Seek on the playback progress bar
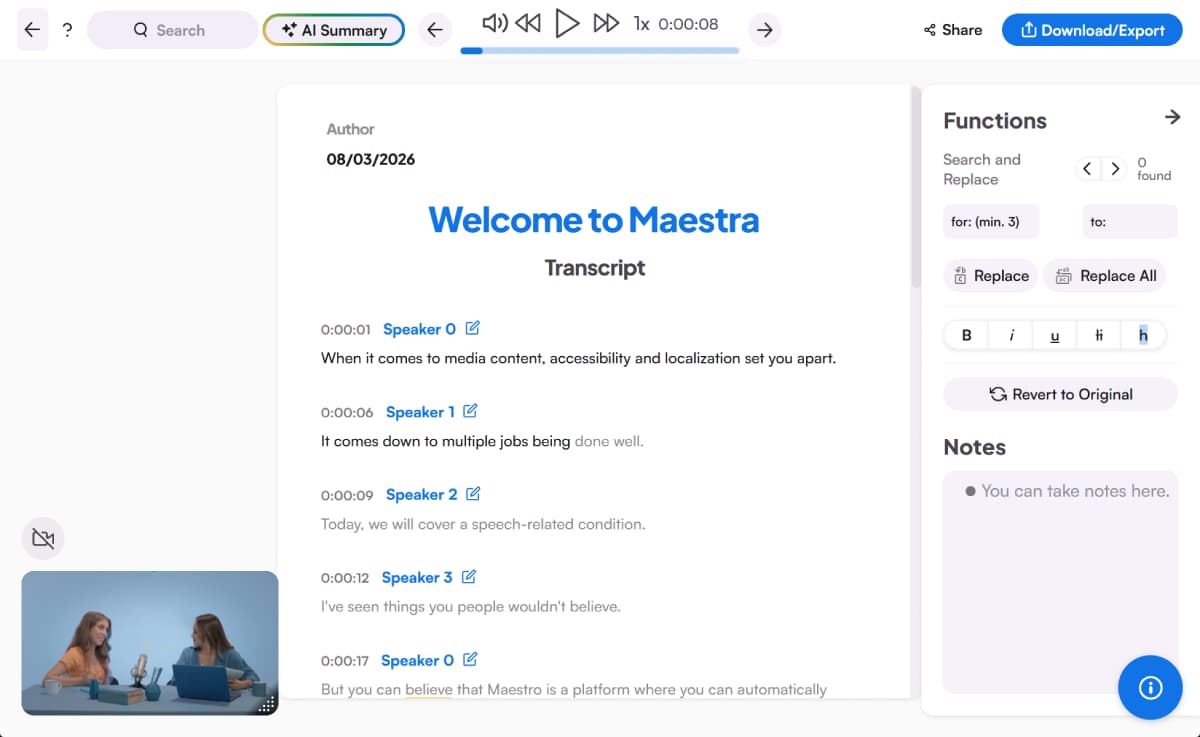This screenshot has width=1200, height=737. pos(600,50)
